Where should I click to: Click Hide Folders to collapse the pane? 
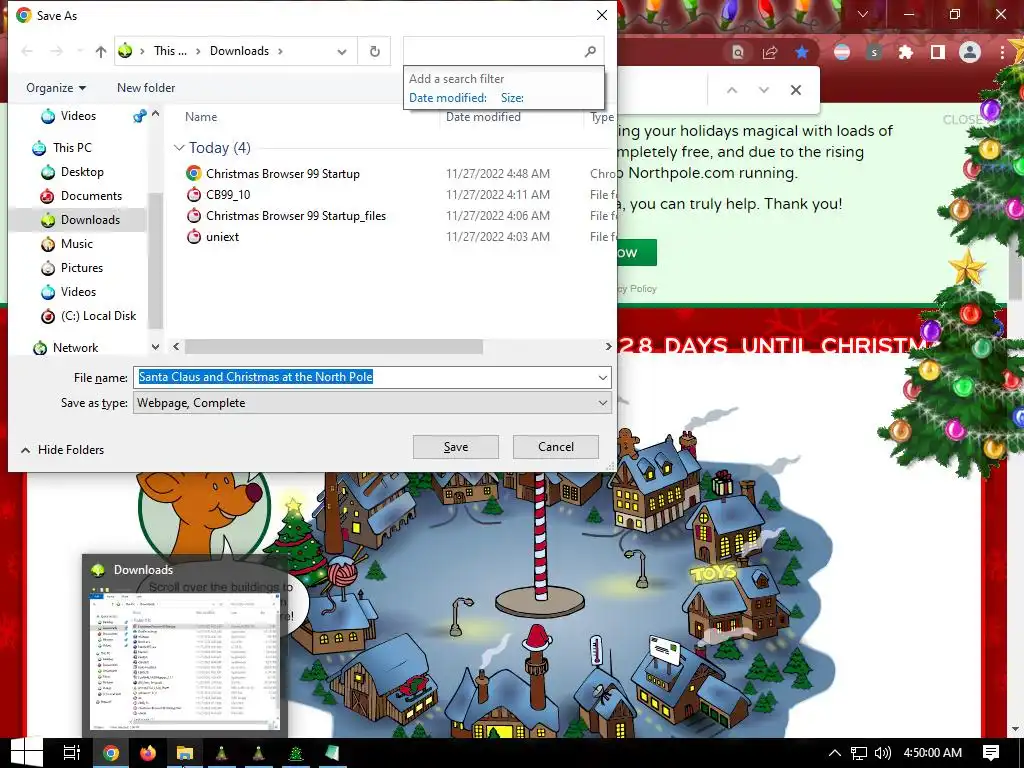[x=63, y=449]
